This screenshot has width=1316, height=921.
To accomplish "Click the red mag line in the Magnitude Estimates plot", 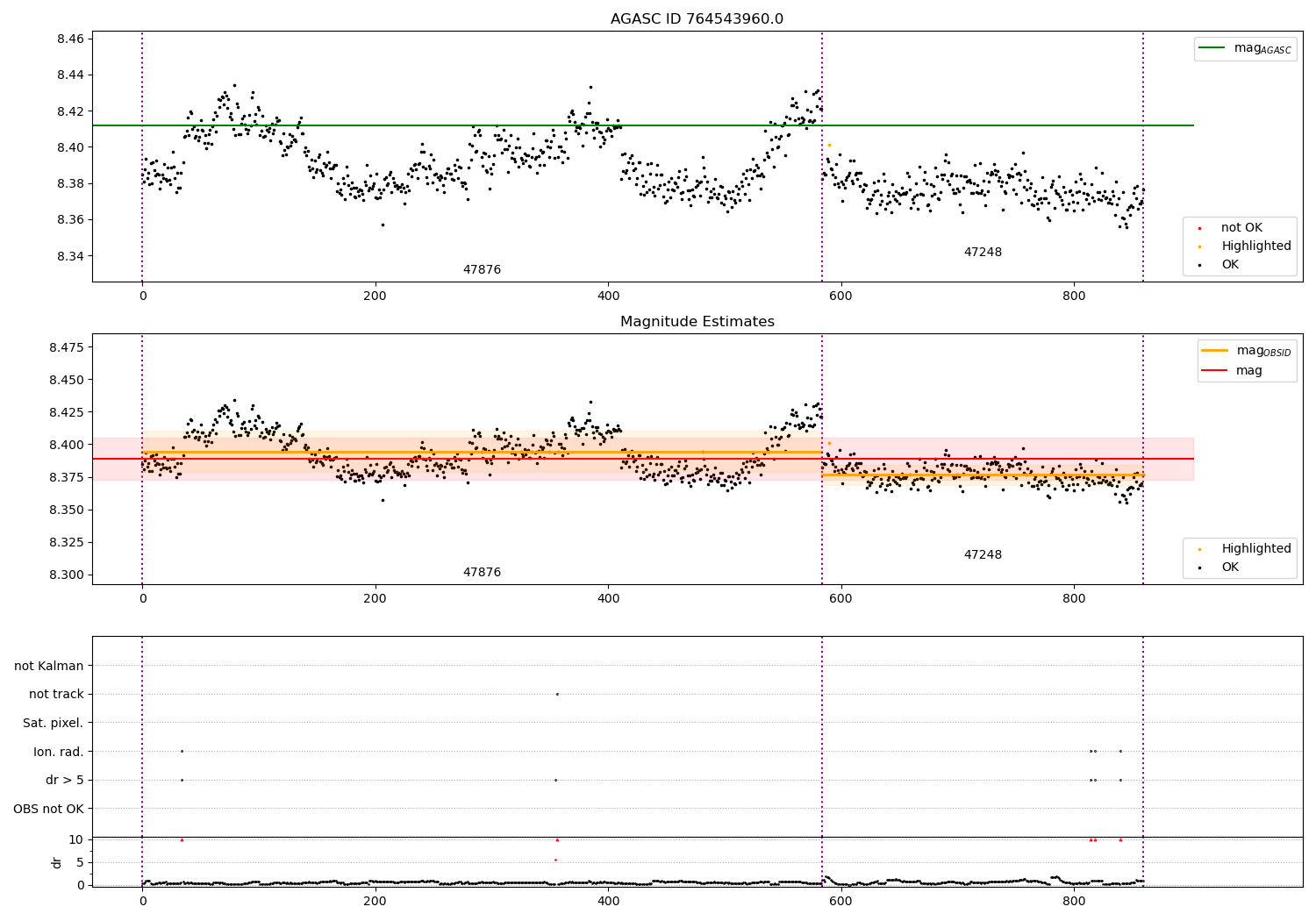I will (x=643, y=459).
